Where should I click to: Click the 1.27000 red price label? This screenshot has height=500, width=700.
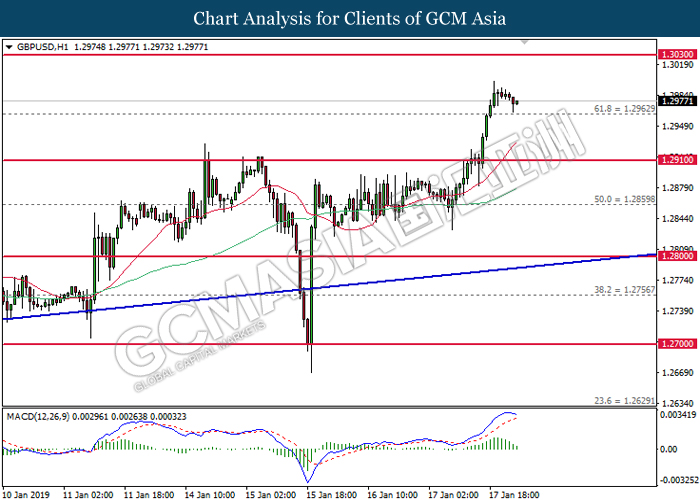click(x=677, y=344)
